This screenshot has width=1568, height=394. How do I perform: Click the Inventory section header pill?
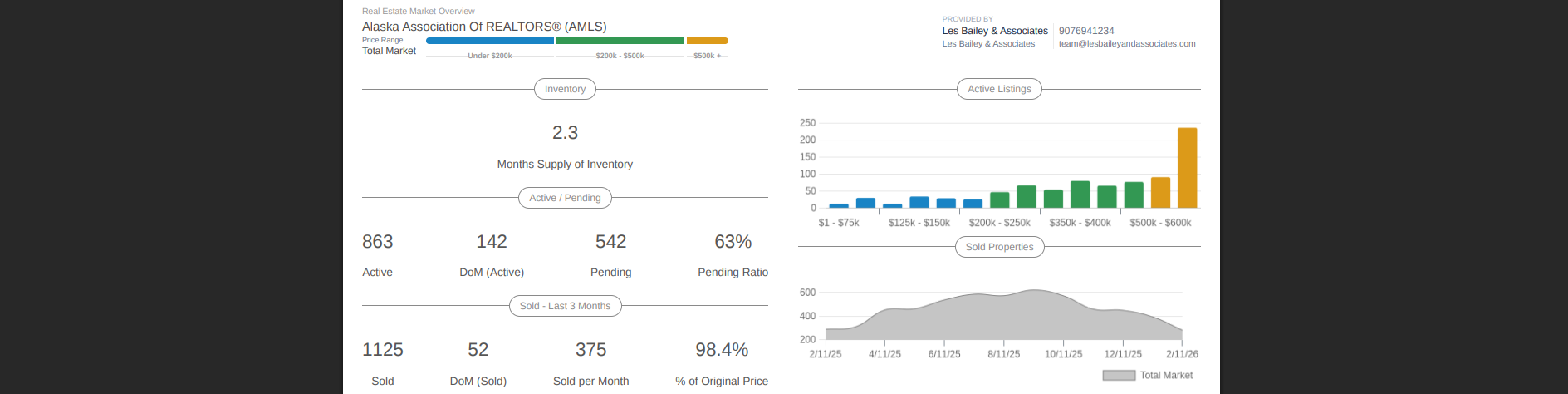pyautogui.click(x=565, y=89)
